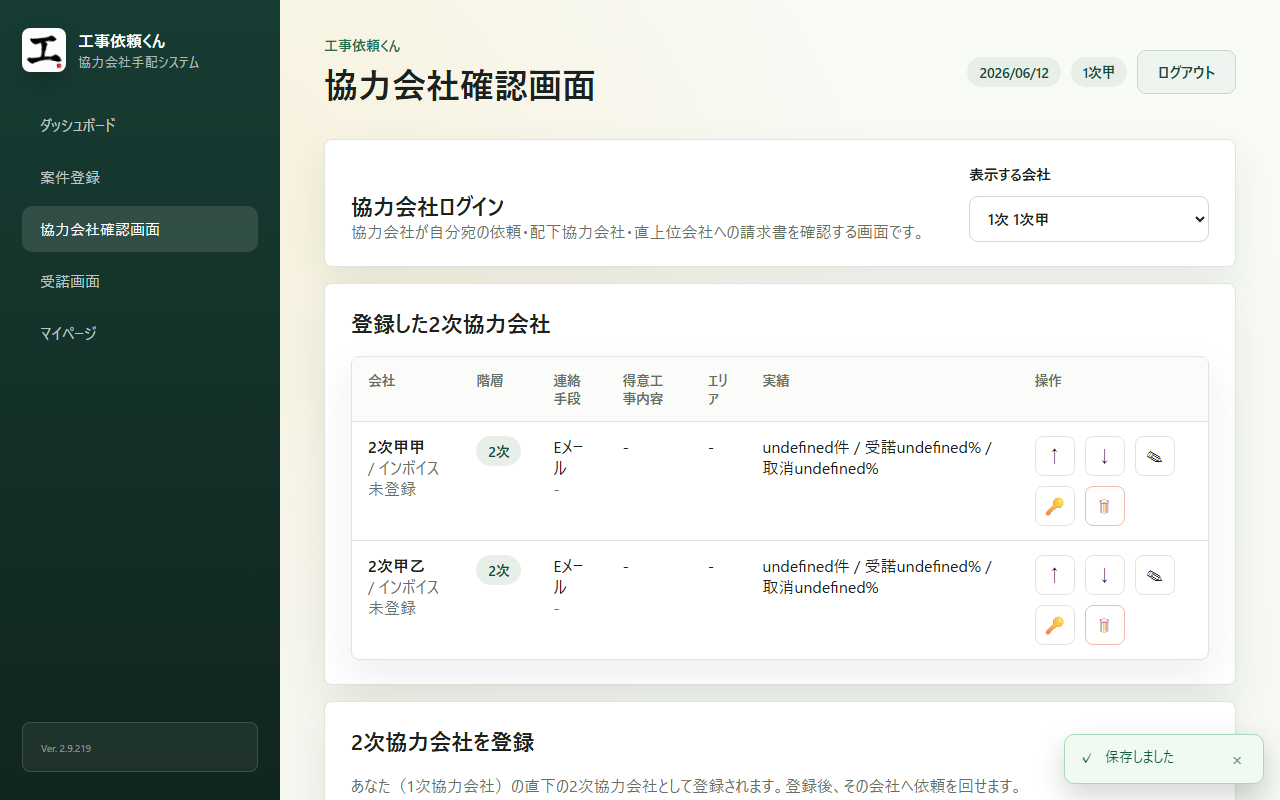Screen dimensions: 1280x800
Task: Move 2次甲乙 row down with arrow
Action: (1105, 575)
